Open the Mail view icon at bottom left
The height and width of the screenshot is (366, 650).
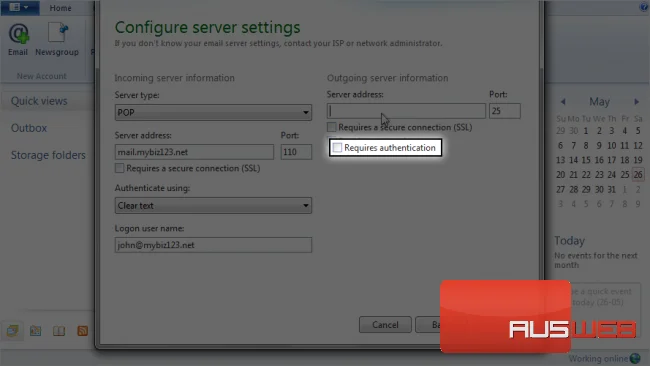(x=12, y=330)
